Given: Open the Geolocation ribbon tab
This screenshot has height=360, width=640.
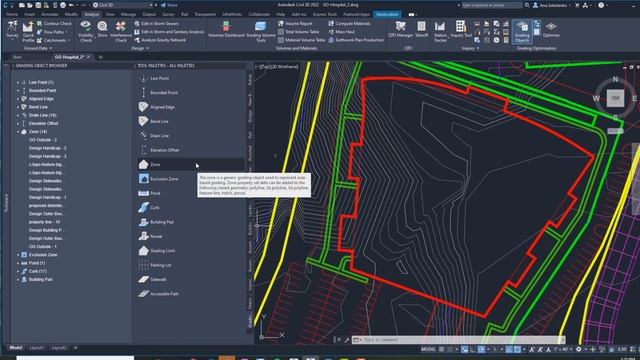Looking at the screenshot, I should [x=387, y=14].
